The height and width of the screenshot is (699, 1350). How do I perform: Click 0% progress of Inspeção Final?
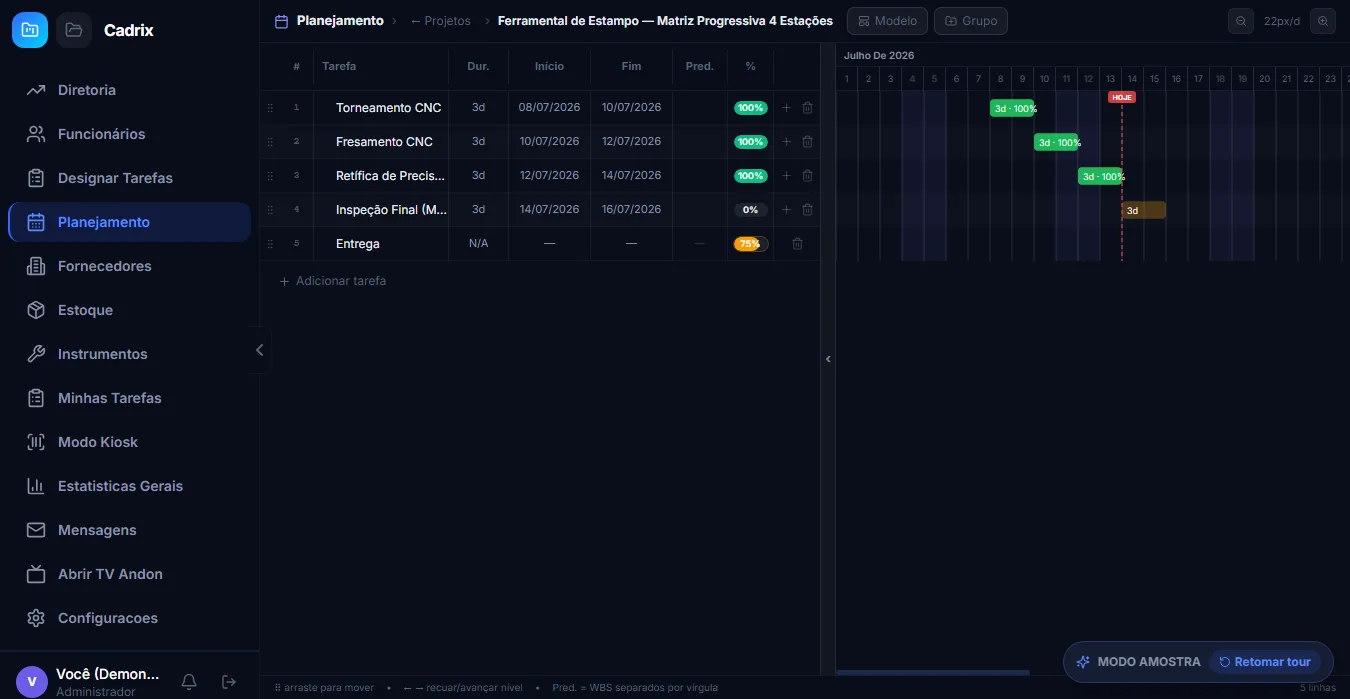coord(750,210)
